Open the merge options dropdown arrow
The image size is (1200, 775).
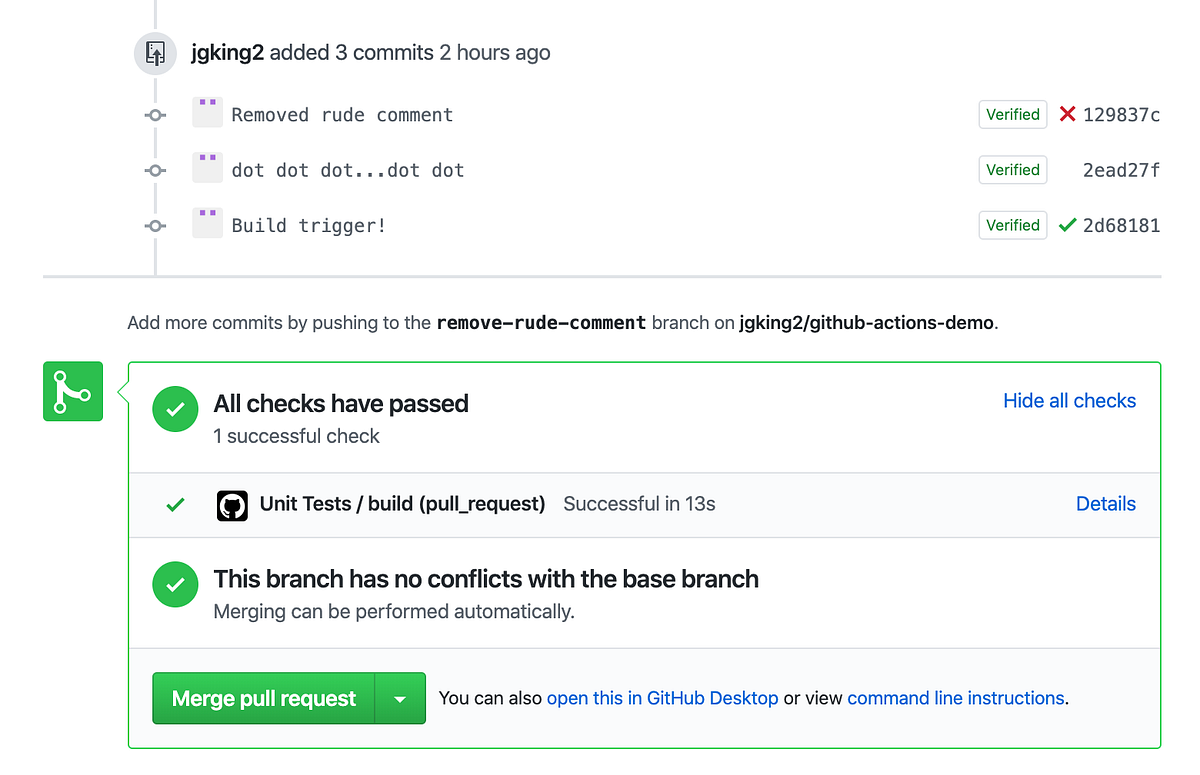tap(400, 698)
